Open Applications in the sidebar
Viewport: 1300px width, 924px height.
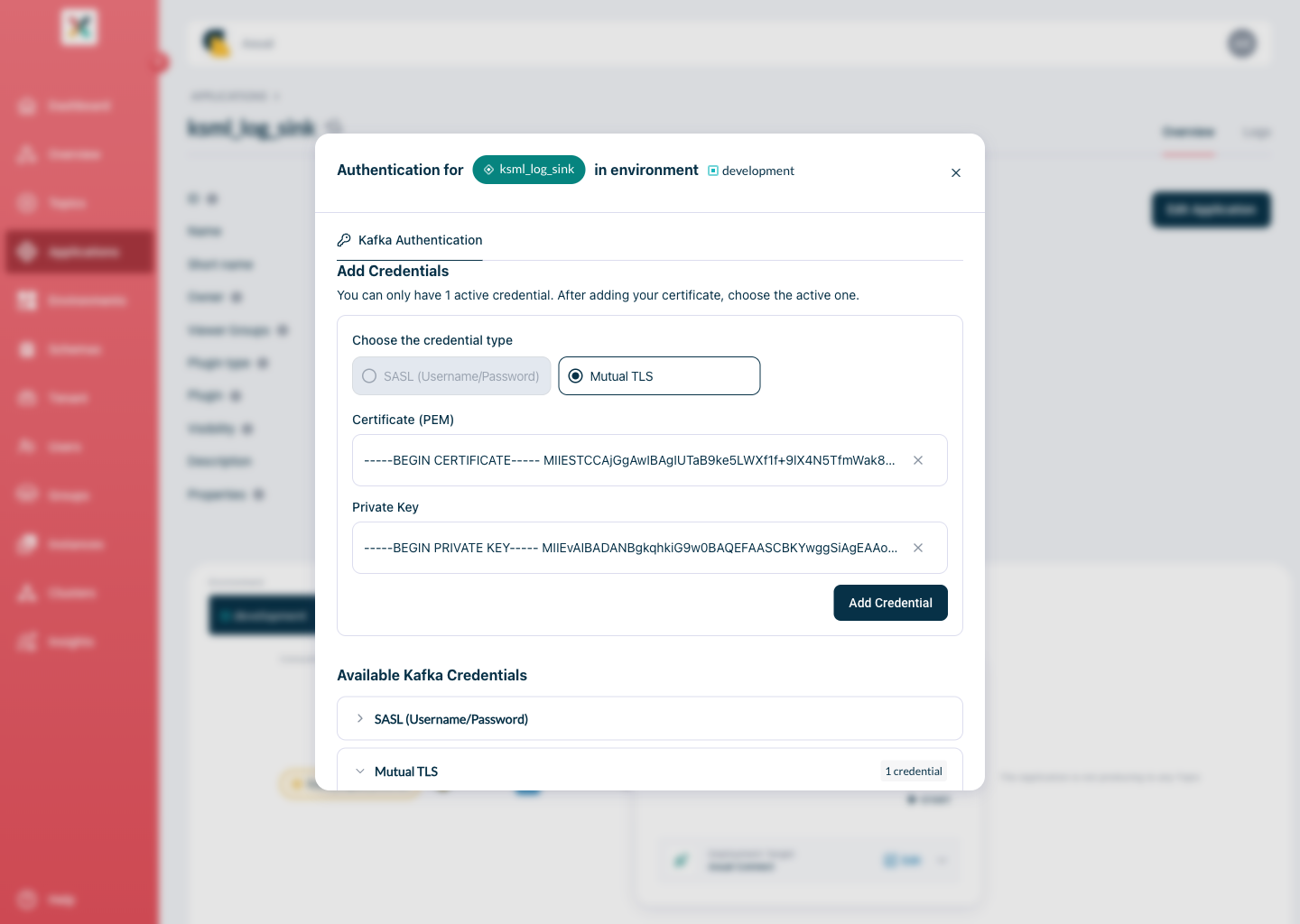tap(79, 252)
